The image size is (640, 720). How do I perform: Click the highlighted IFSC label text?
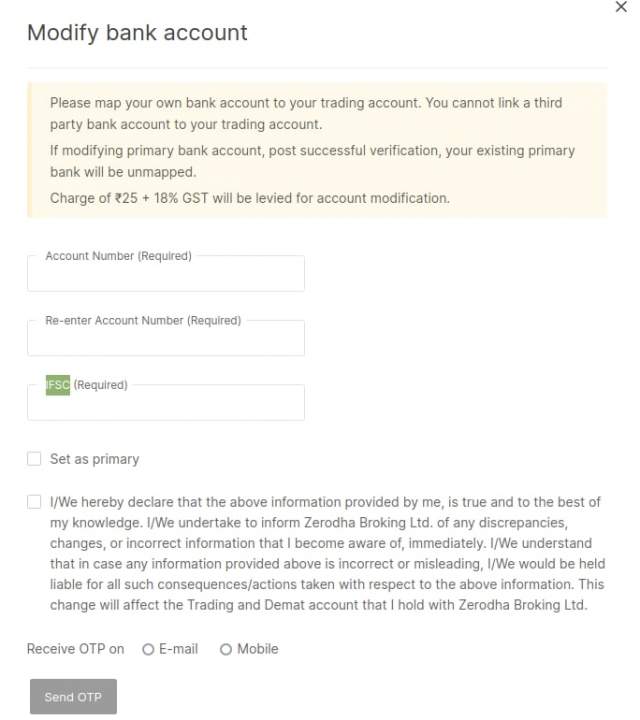coord(58,385)
